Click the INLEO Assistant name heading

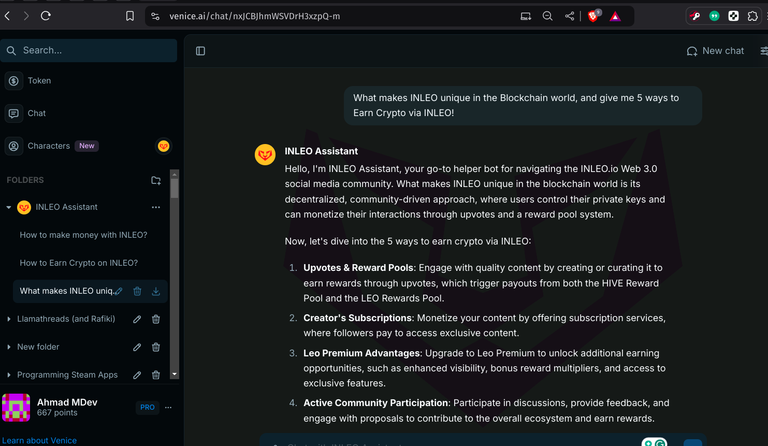[321, 151]
